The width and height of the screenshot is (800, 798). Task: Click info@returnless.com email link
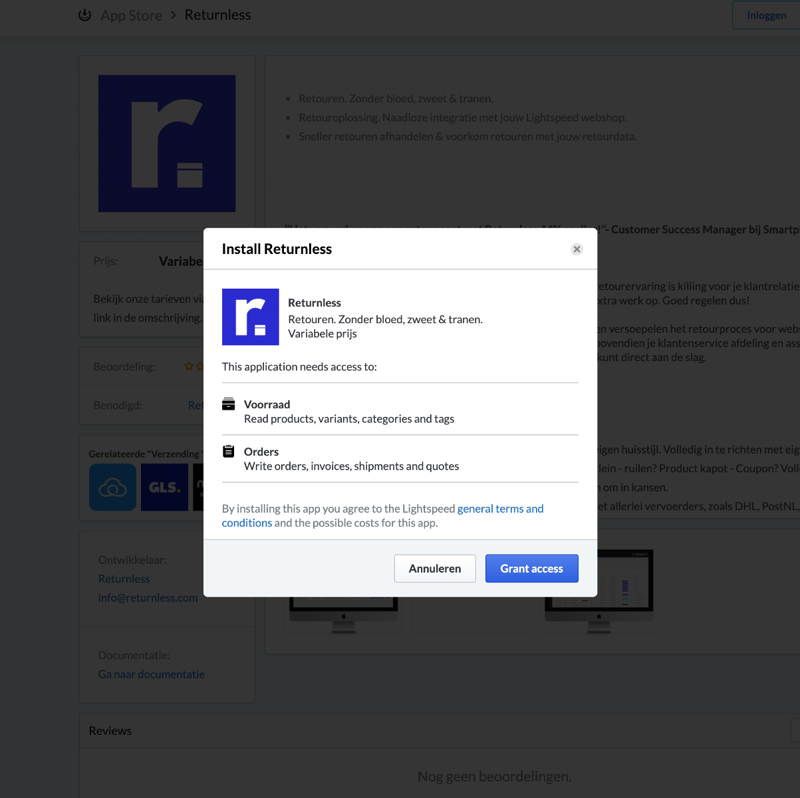[x=148, y=597]
